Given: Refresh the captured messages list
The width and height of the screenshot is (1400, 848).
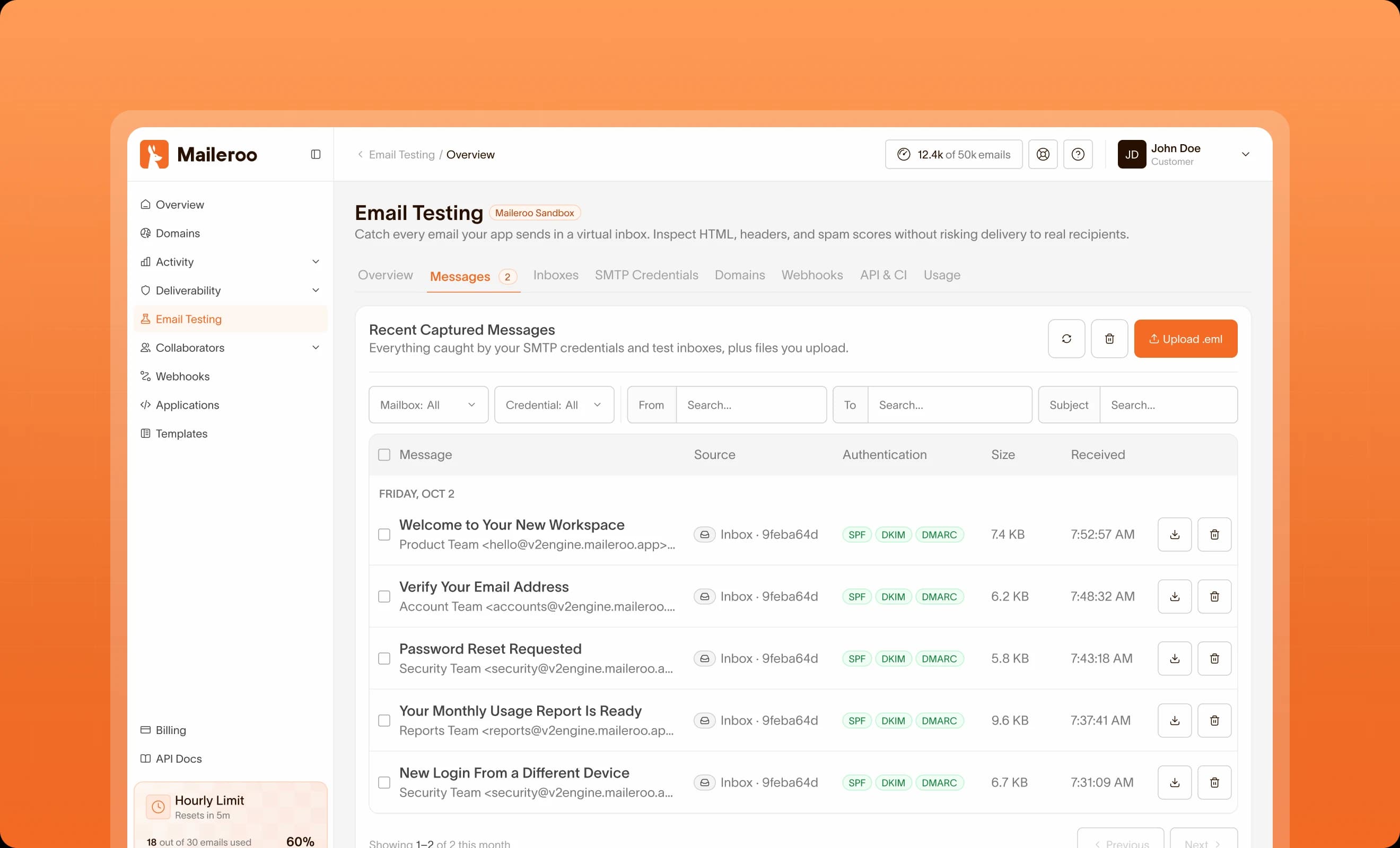Looking at the screenshot, I should (x=1066, y=339).
